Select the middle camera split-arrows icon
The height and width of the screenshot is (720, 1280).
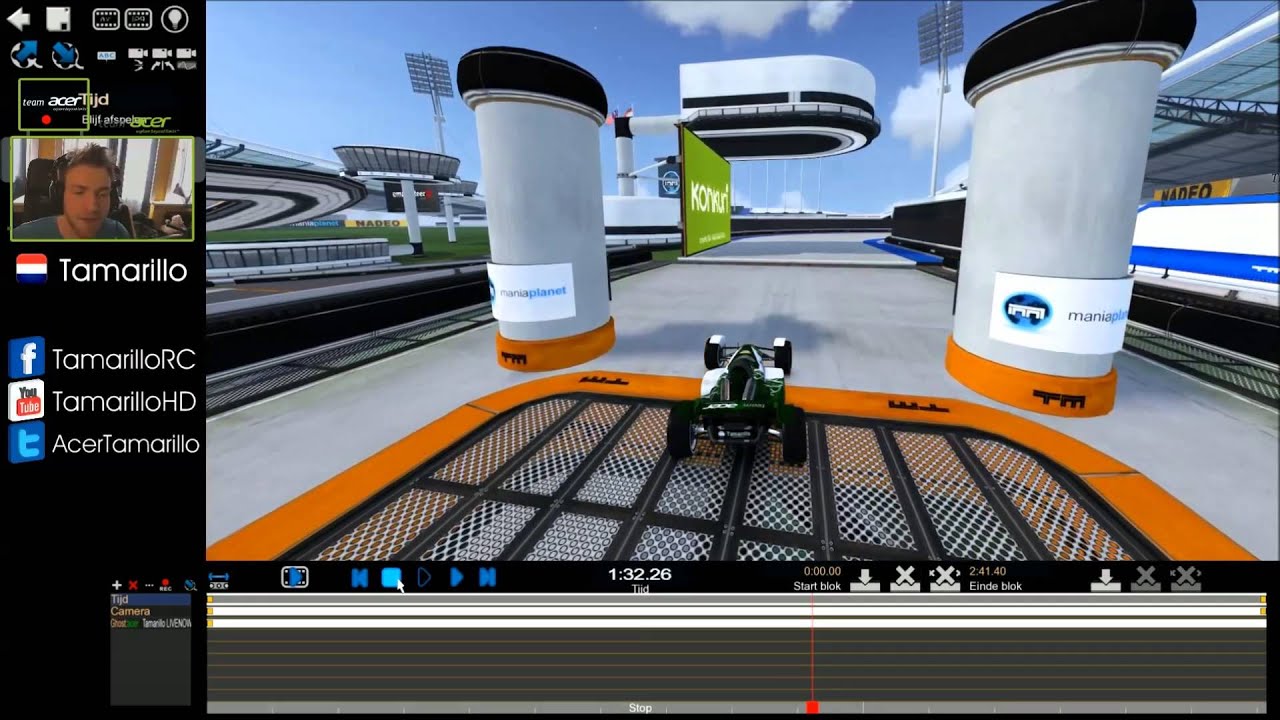click(162, 57)
